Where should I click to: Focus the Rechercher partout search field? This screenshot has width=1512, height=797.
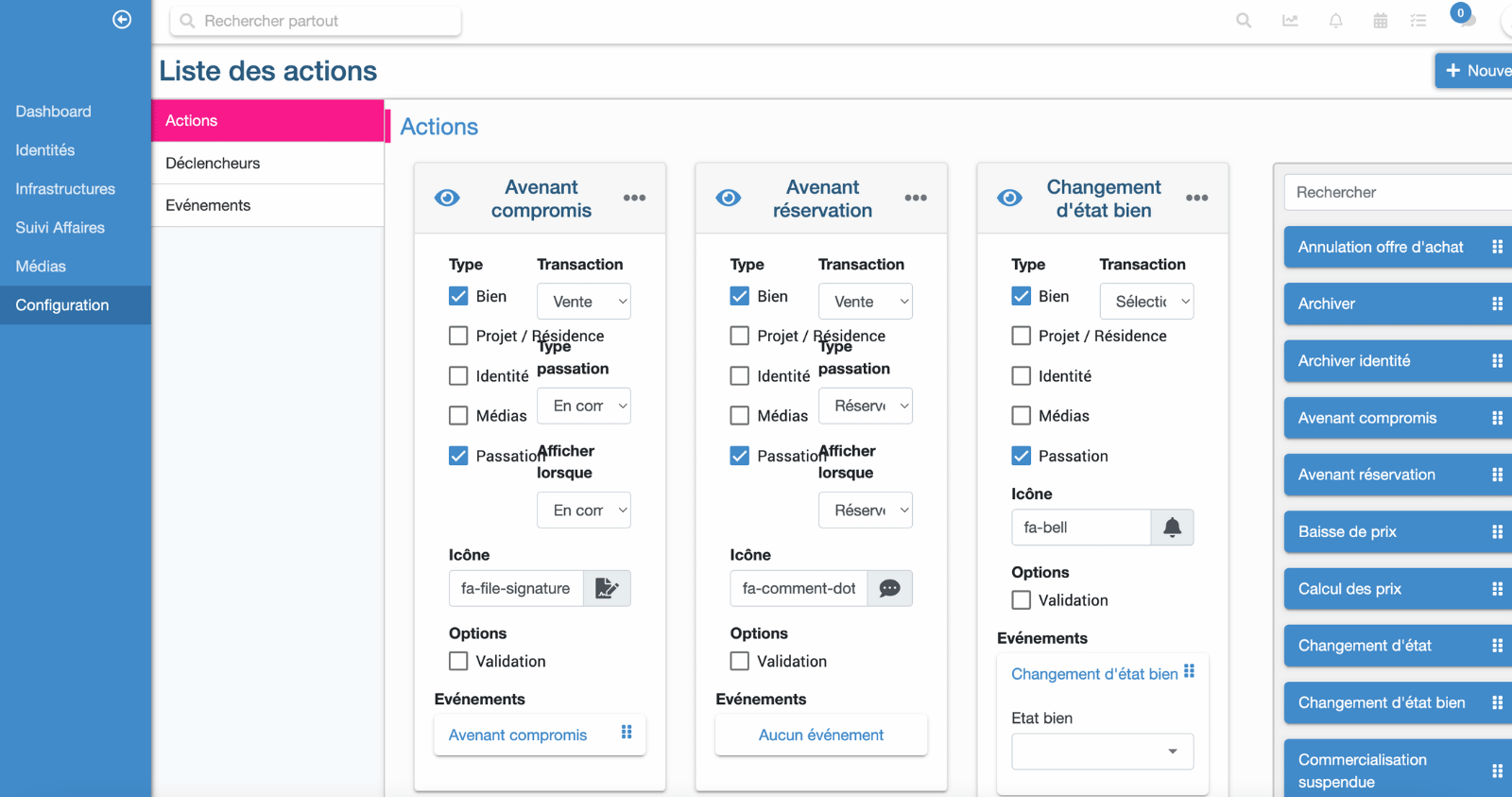click(316, 21)
